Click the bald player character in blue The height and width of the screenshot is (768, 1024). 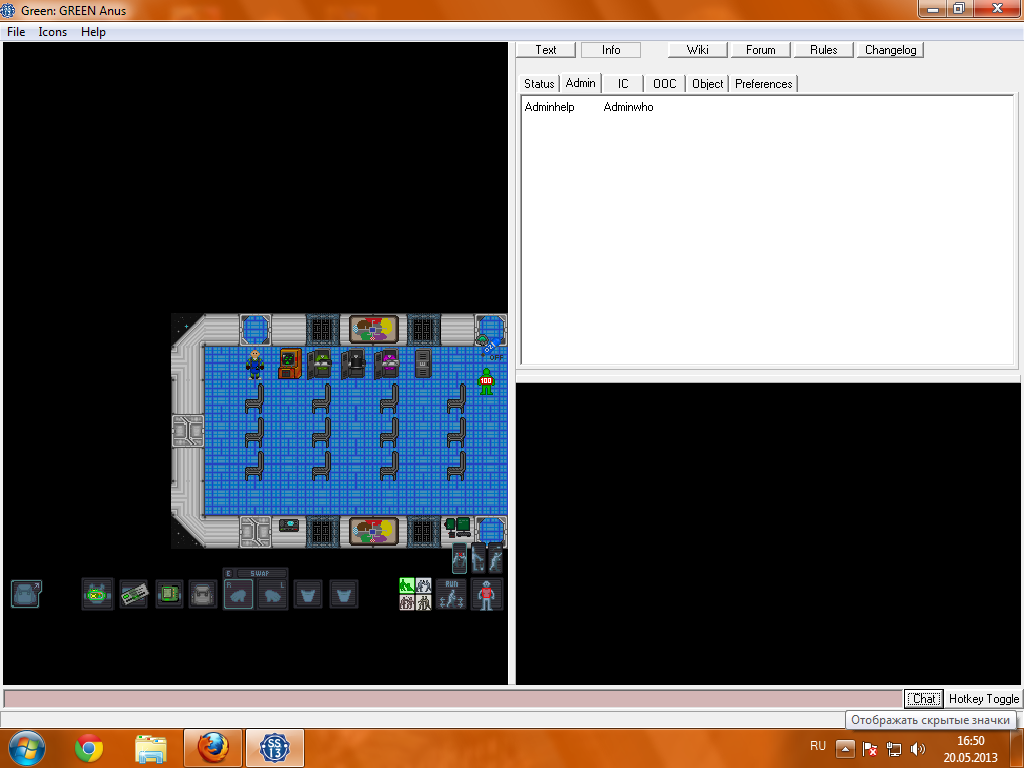(255, 364)
